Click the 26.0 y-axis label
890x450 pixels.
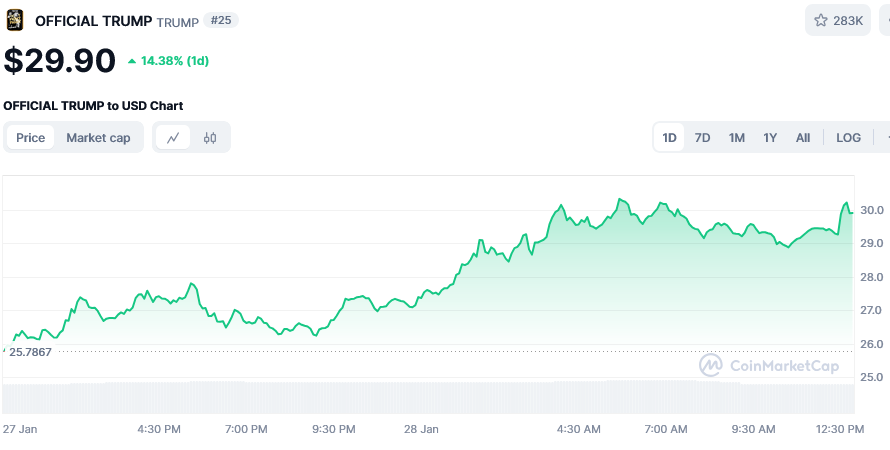point(872,344)
